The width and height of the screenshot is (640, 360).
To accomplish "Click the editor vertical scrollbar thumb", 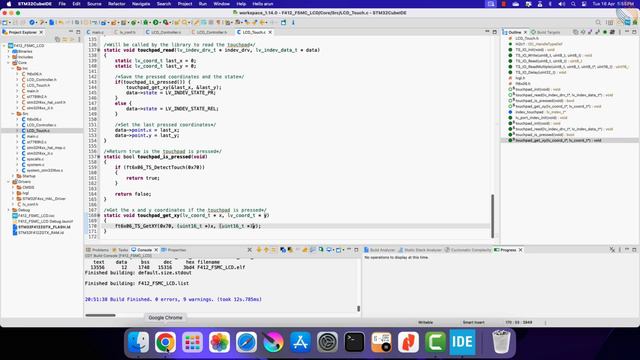I will [493, 216].
